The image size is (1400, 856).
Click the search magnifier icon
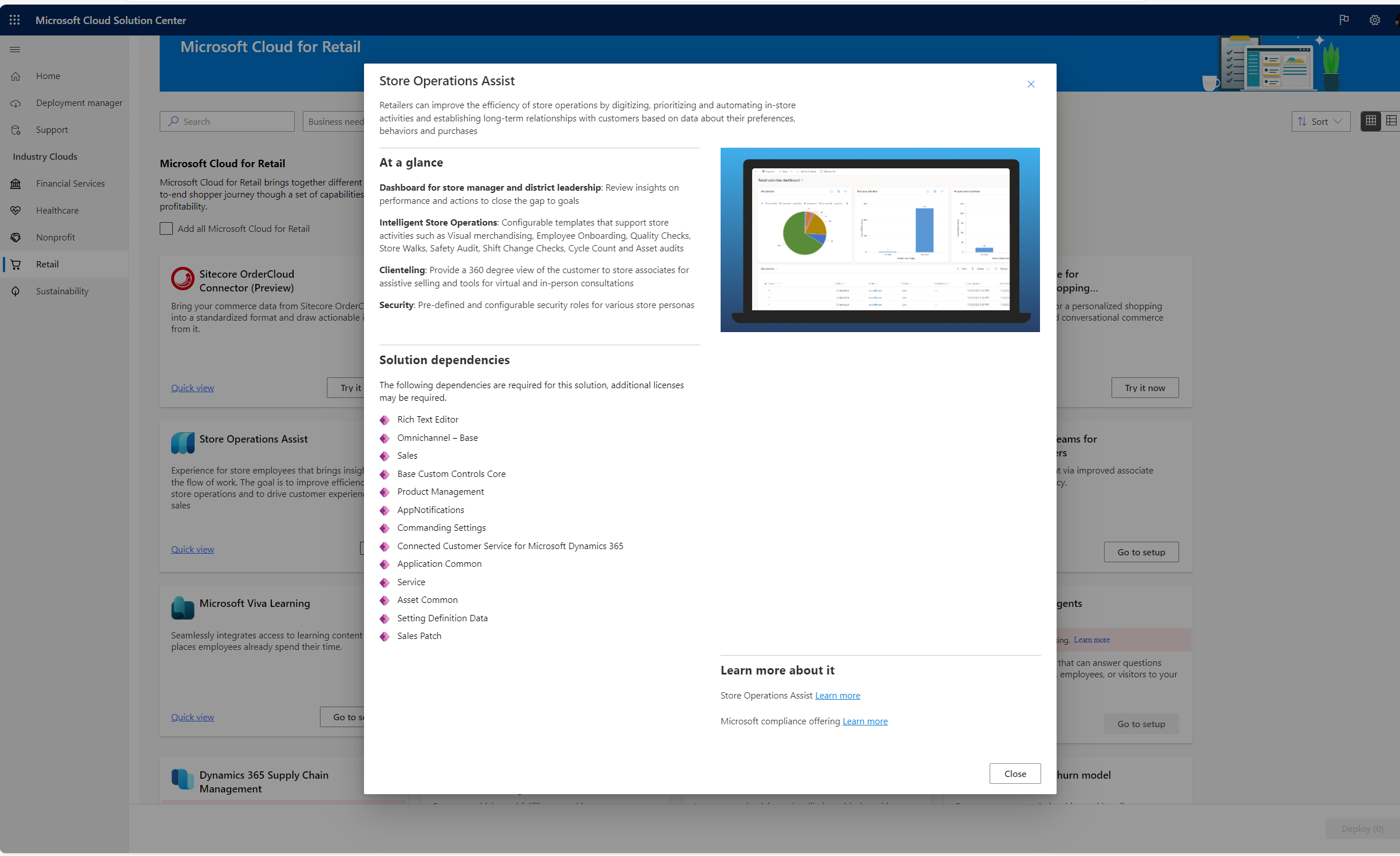[x=173, y=121]
